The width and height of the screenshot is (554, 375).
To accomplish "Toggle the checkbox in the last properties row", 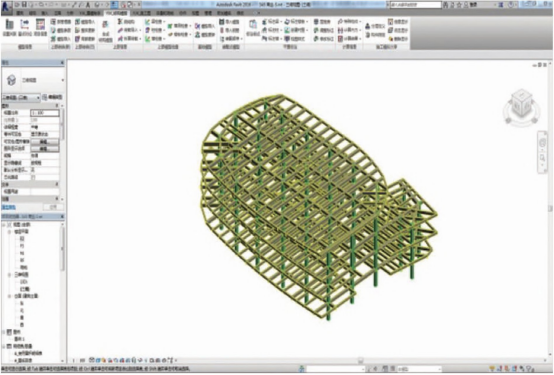I will coord(33,177).
